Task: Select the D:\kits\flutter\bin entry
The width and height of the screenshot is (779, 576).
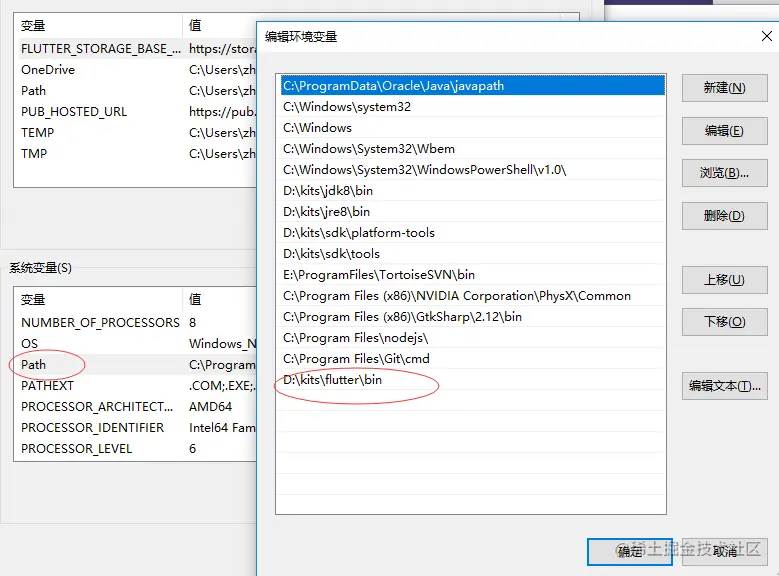Action: click(x=472, y=380)
